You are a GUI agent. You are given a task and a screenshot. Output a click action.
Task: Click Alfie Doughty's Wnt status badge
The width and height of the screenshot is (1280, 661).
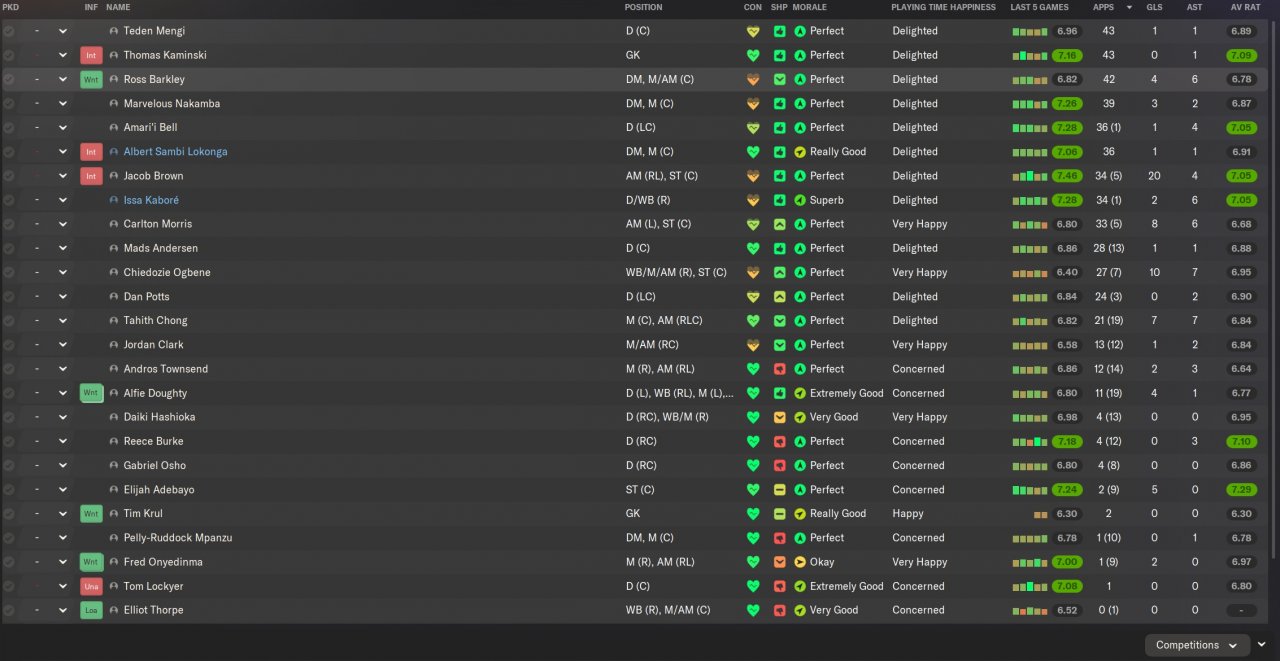tap(91, 393)
